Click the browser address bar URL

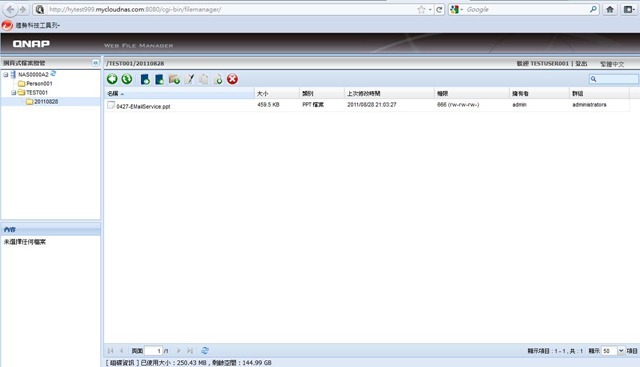click(x=135, y=9)
